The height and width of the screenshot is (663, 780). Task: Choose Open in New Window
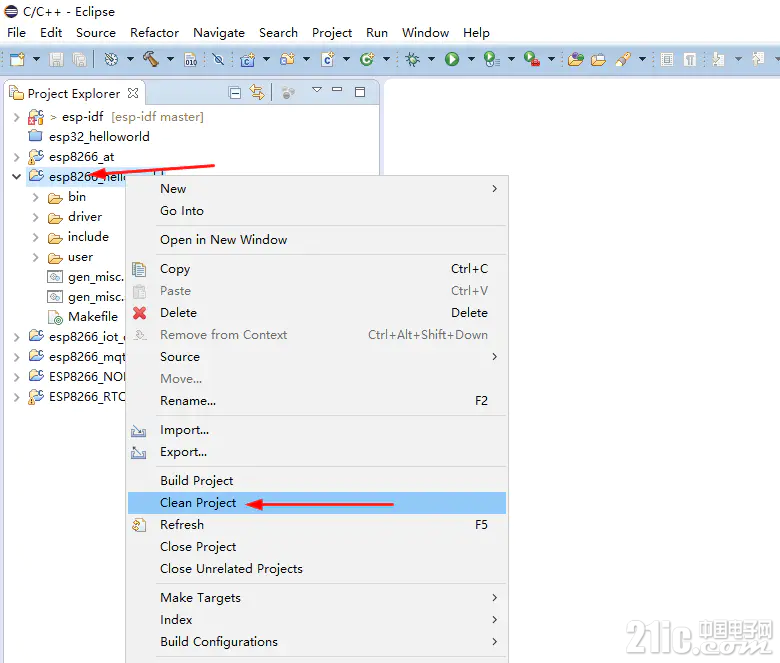tap(317, 240)
